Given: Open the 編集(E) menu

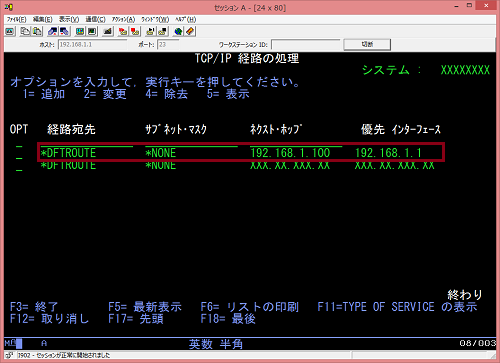Looking at the screenshot, I should pyautogui.click(x=42, y=19).
